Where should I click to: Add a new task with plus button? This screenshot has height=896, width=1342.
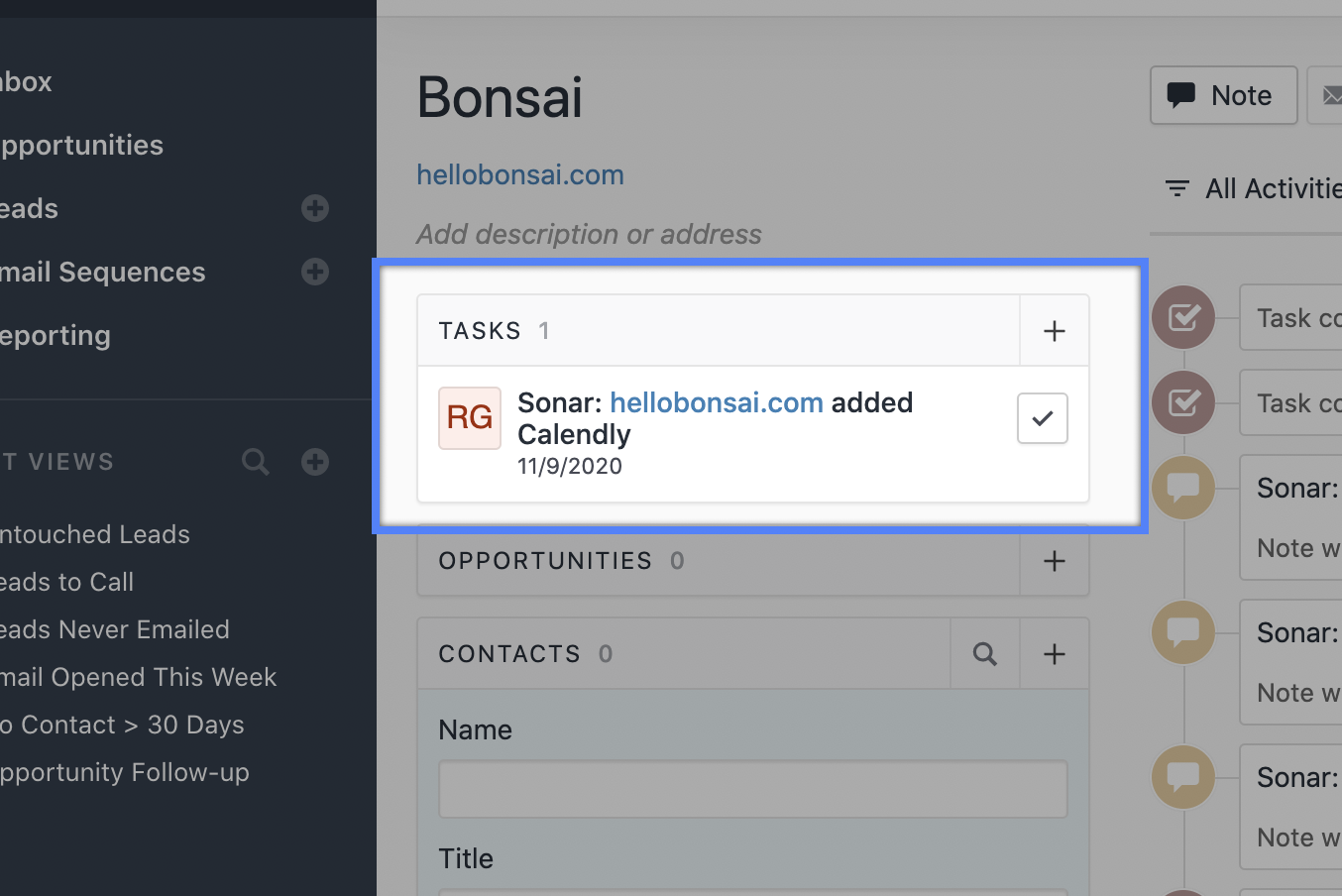pyautogui.click(x=1055, y=331)
